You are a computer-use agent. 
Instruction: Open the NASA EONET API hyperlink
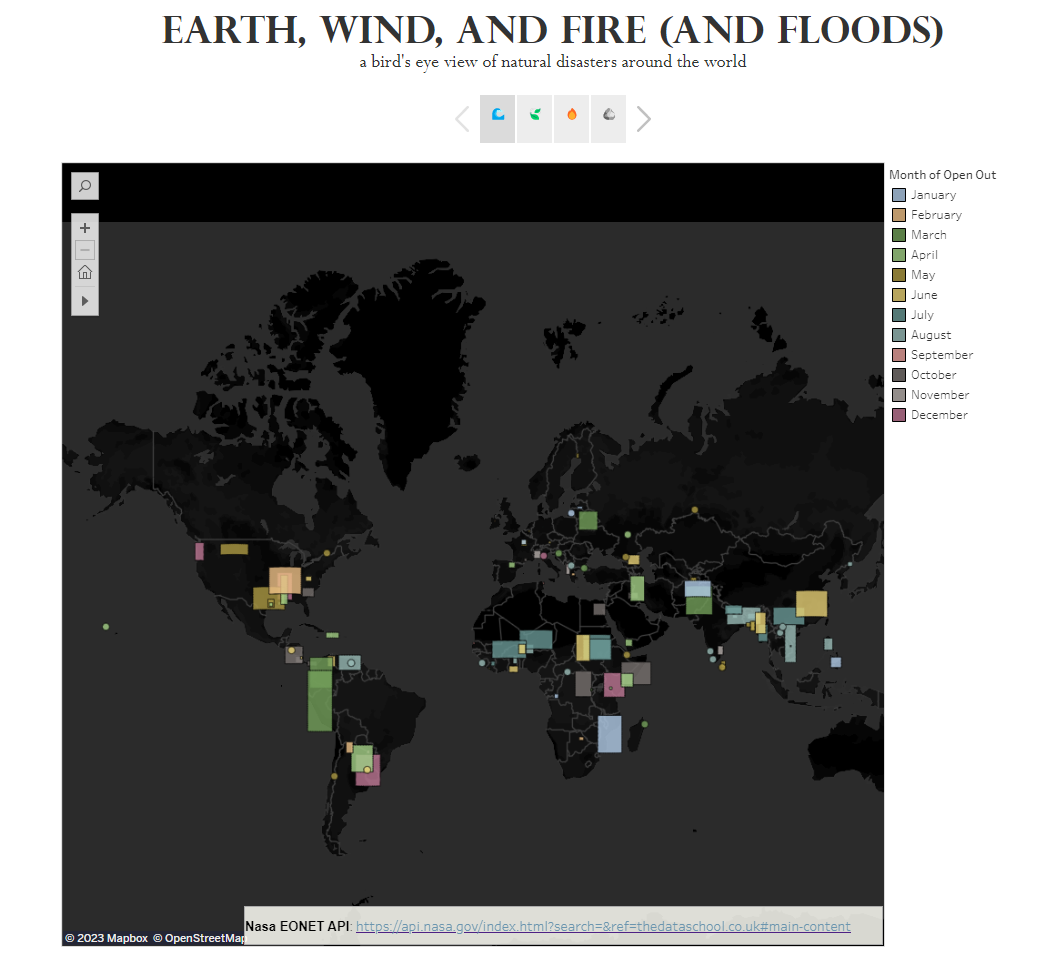[603, 926]
